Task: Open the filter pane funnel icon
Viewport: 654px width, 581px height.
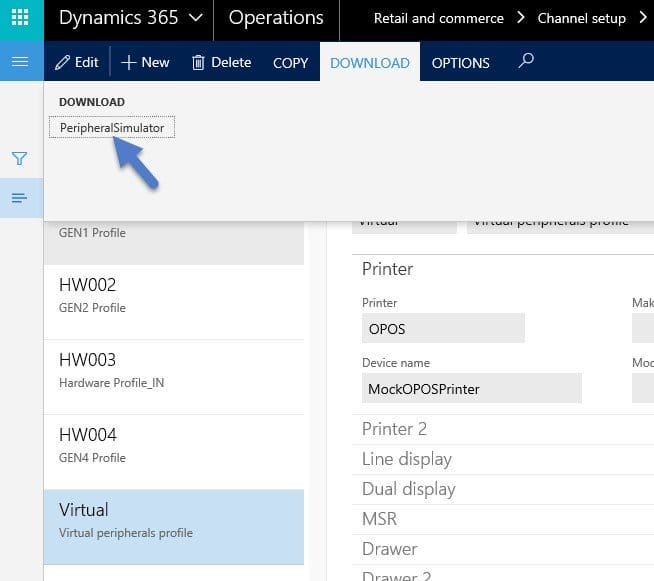Action: 19,158
